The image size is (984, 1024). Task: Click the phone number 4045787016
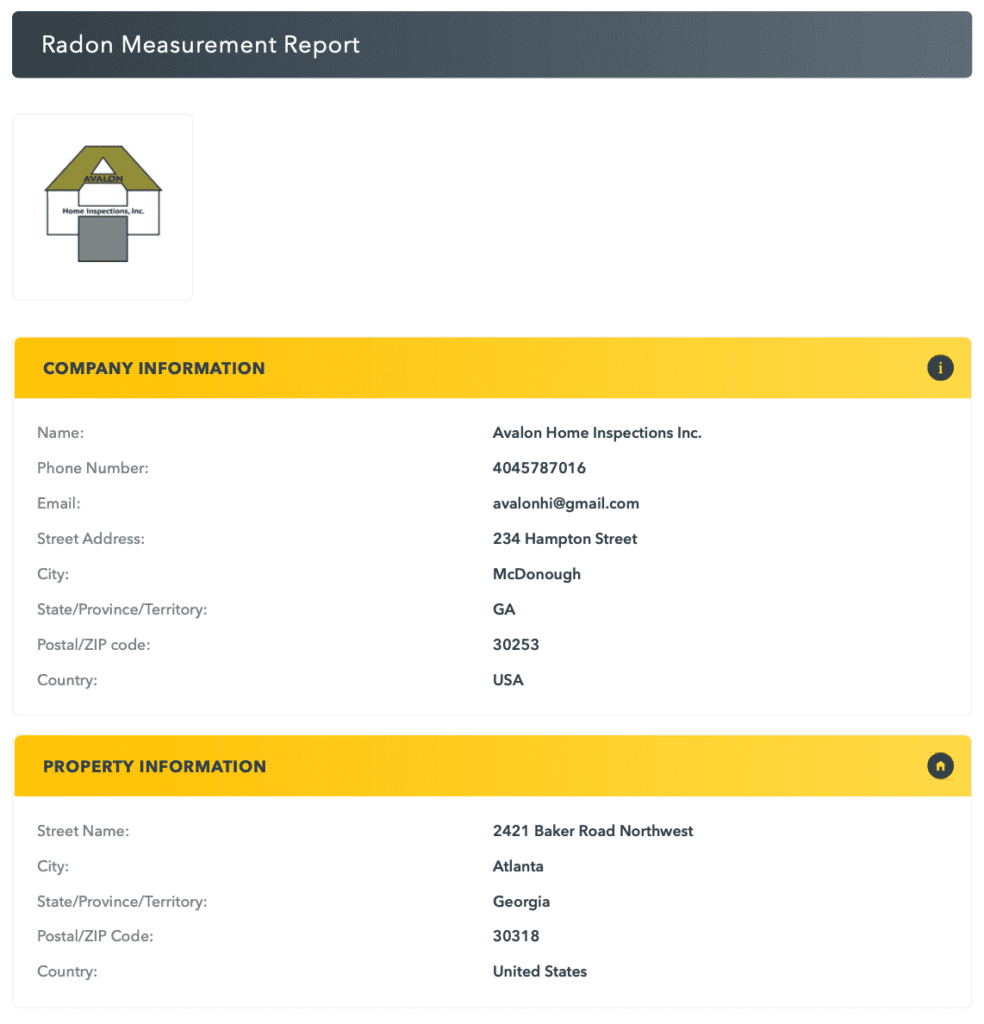[x=539, y=468]
